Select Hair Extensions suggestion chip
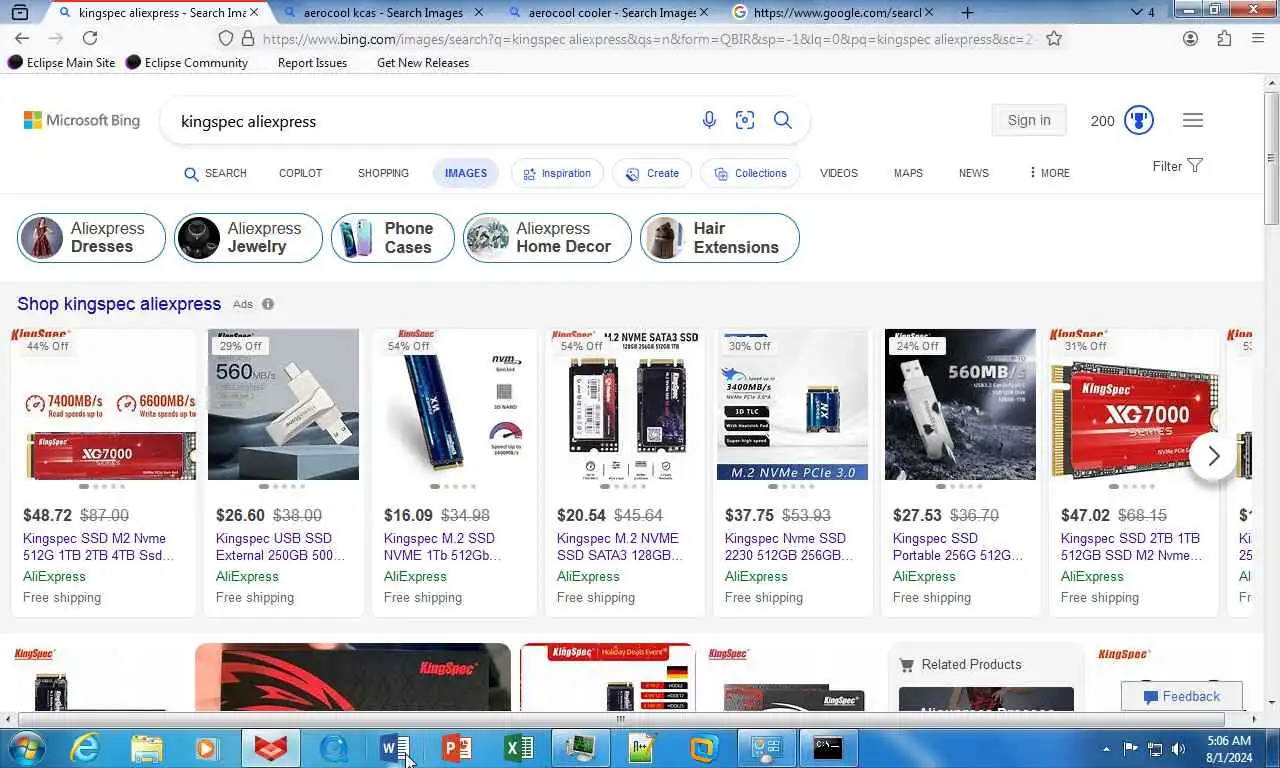 [x=720, y=238]
